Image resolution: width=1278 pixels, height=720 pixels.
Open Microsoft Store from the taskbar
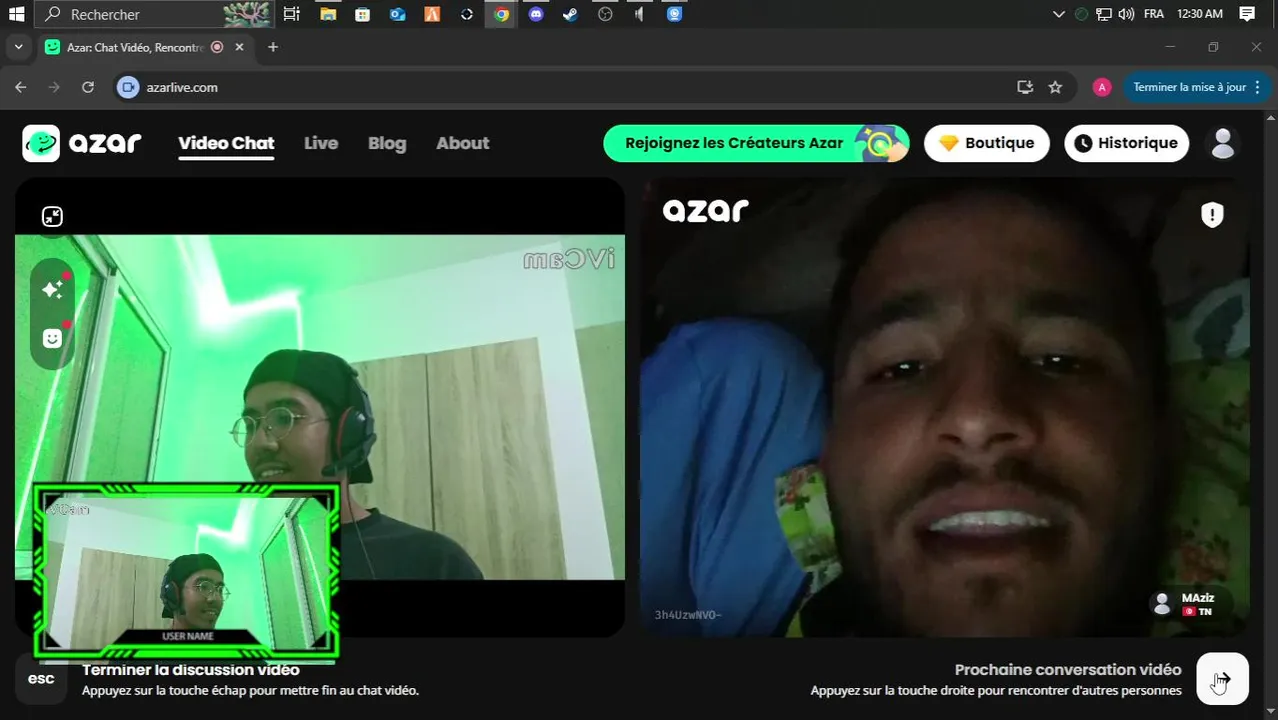tap(362, 14)
